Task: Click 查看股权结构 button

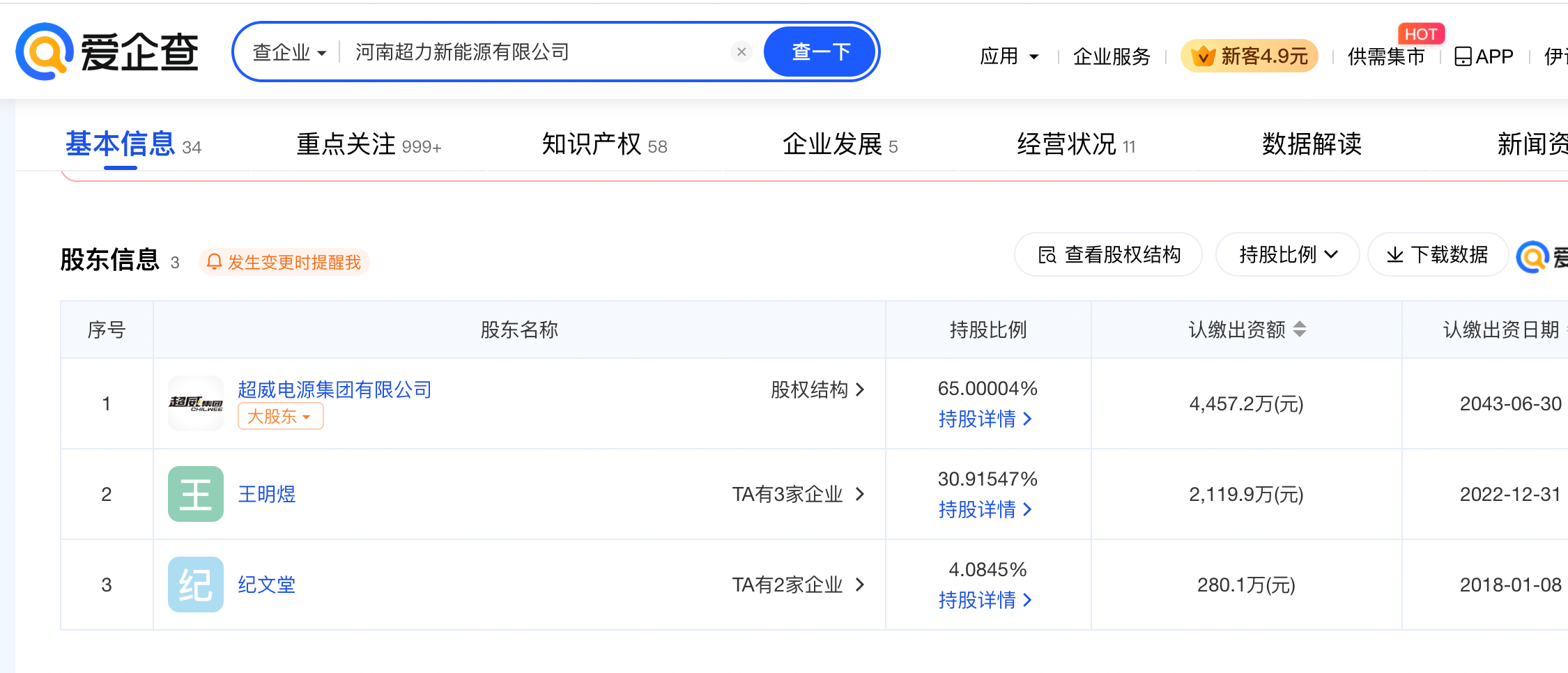Action: (1109, 254)
